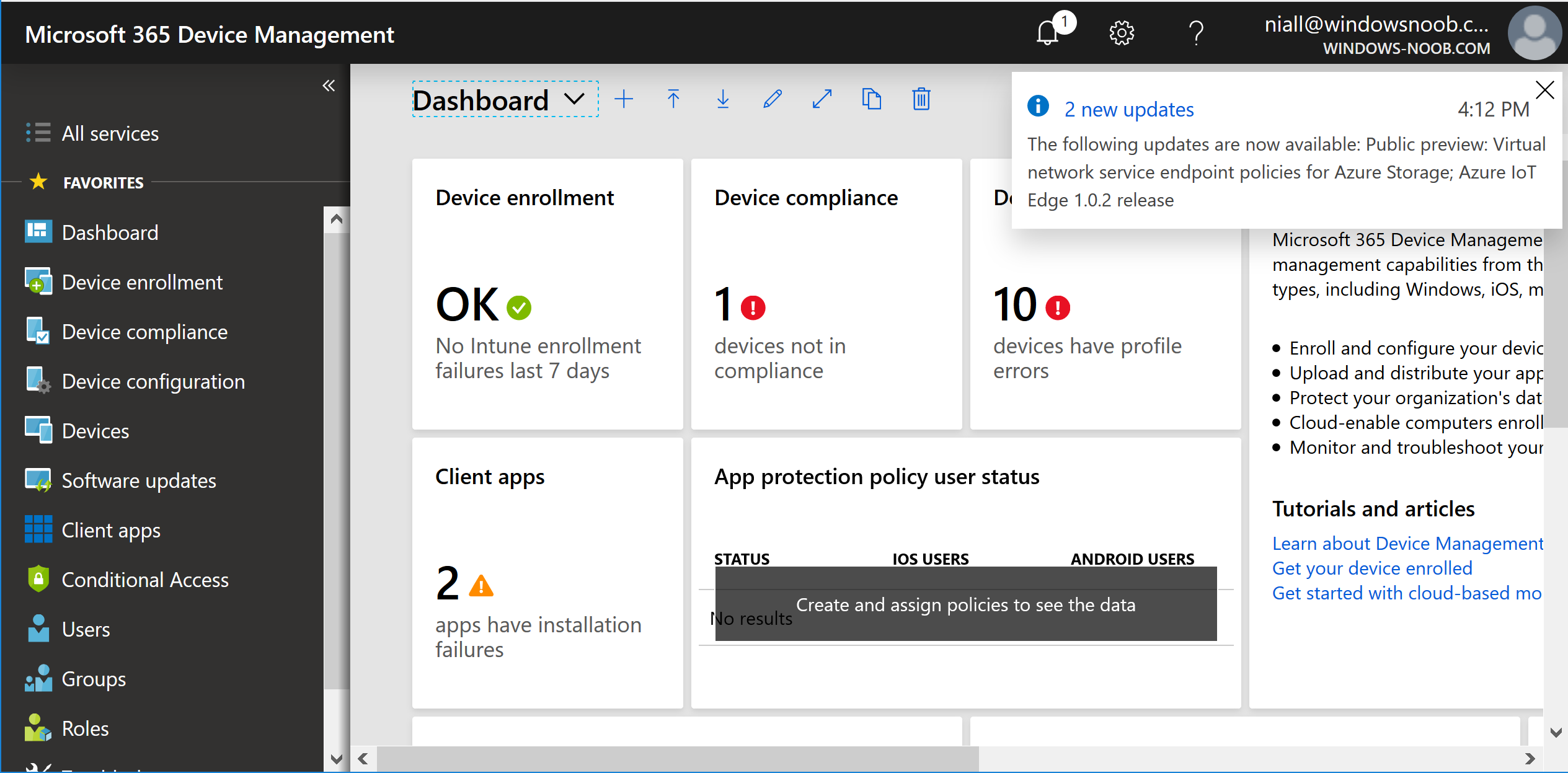This screenshot has width=1568, height=773.
Task: Click the Roles sidebar icon
Action: 38,728
